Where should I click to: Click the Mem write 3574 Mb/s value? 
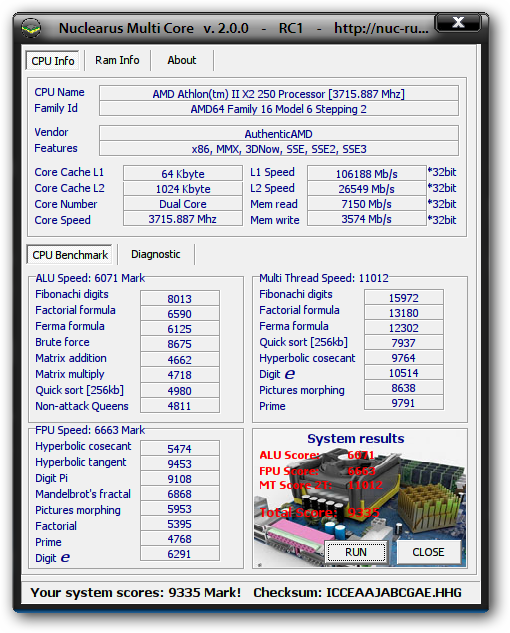pyautogui.click(x=367, y=219)
